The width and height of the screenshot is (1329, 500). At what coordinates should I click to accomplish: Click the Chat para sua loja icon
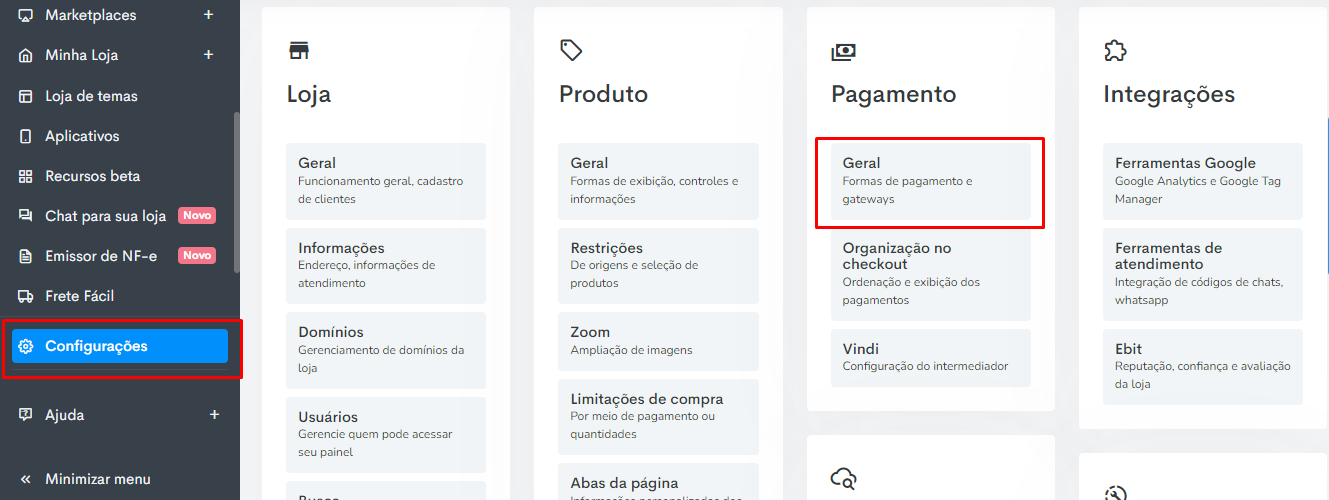pos(26,216)
